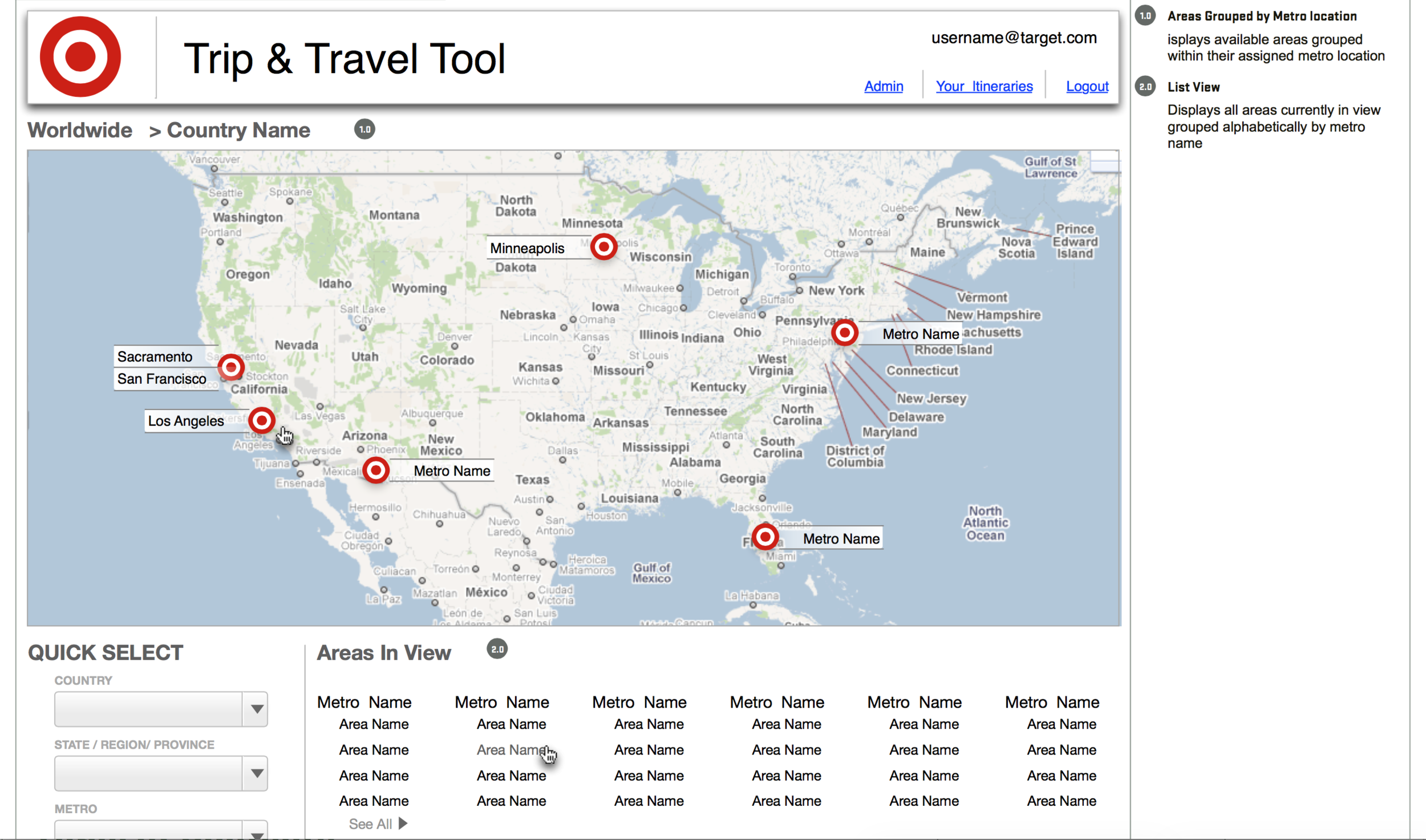Click first Area Name in last column
Viewport: 1426px width, 840px height.
pos(1062,724)
